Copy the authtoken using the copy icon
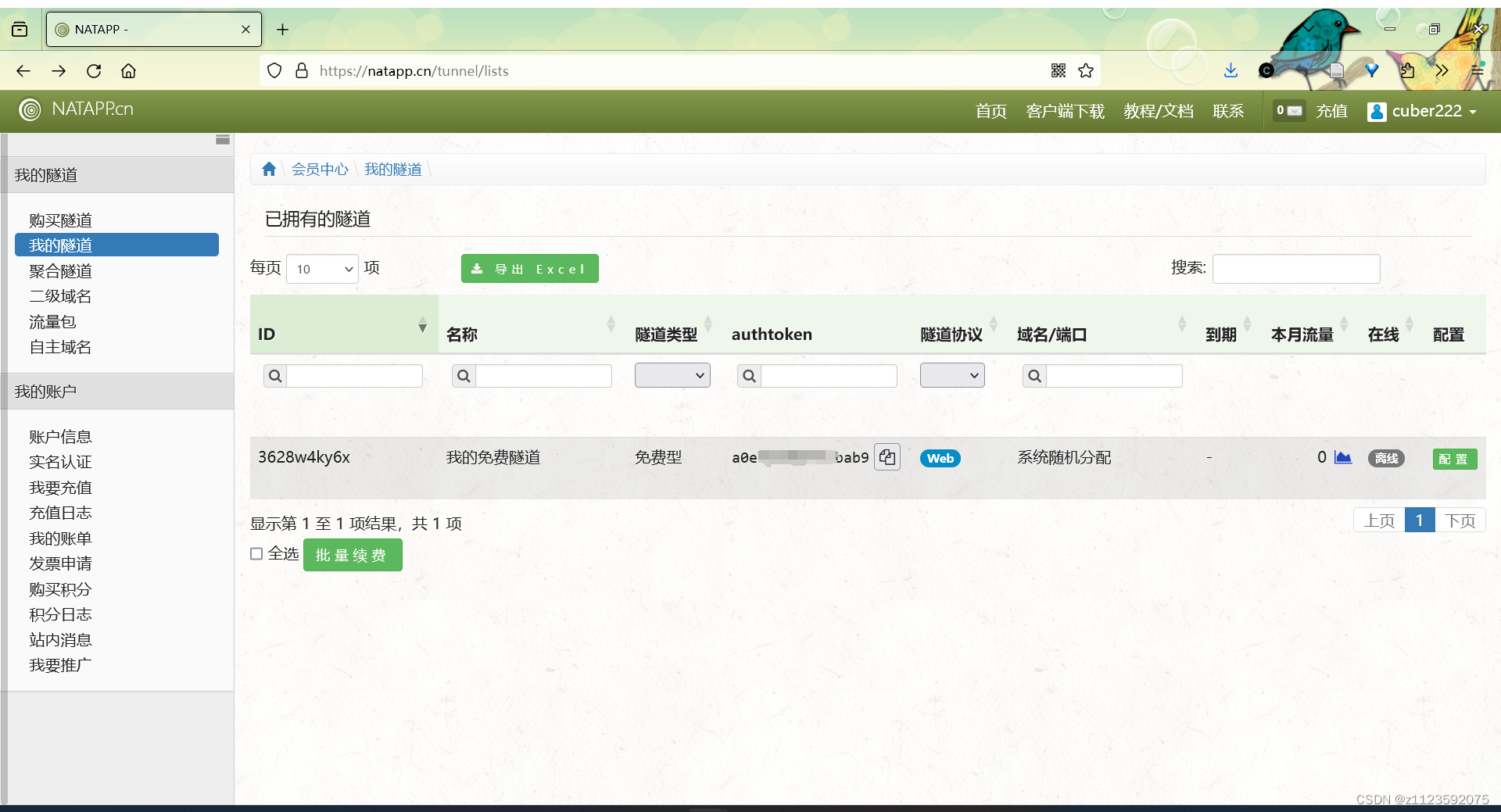Viewport: 1501px width, 812px height. click(x=887, y=456)
